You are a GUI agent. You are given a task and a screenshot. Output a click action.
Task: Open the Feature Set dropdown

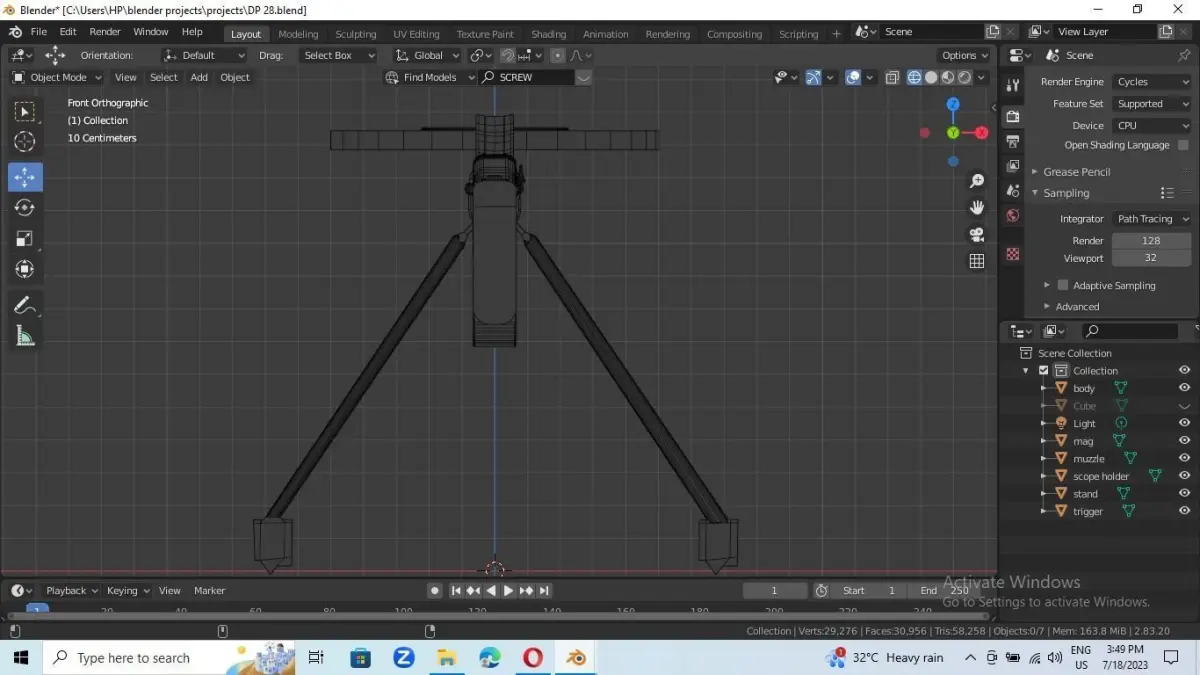tap(1152, 104)
